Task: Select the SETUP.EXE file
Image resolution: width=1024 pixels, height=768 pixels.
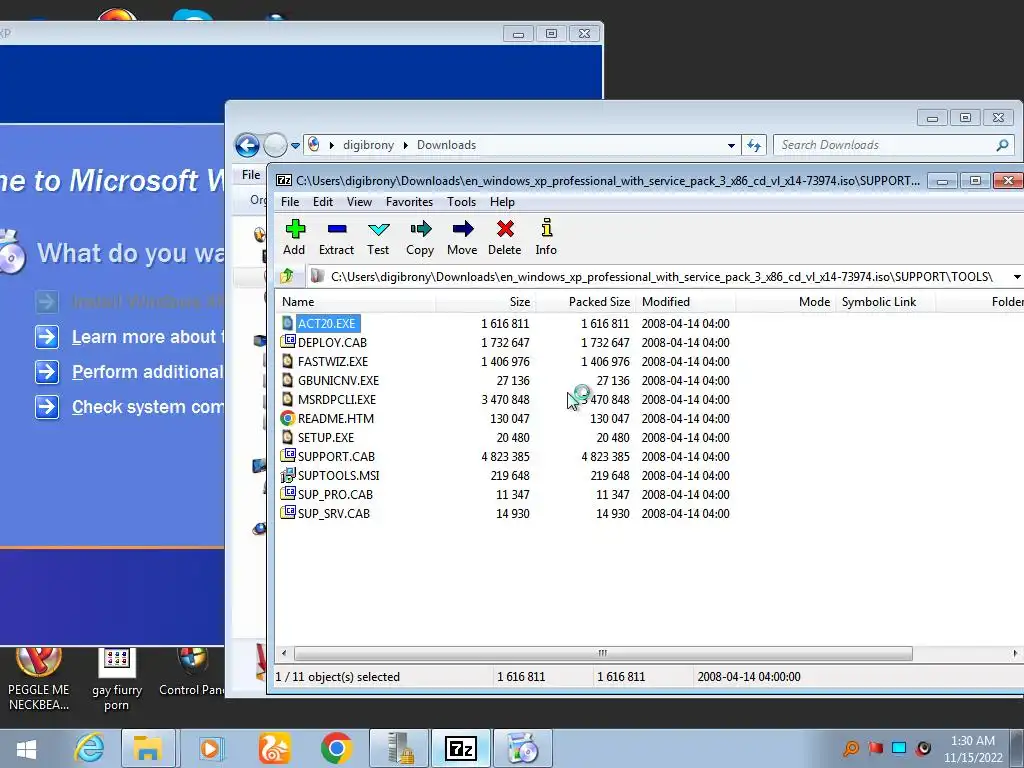Action: tap(325, 437)
